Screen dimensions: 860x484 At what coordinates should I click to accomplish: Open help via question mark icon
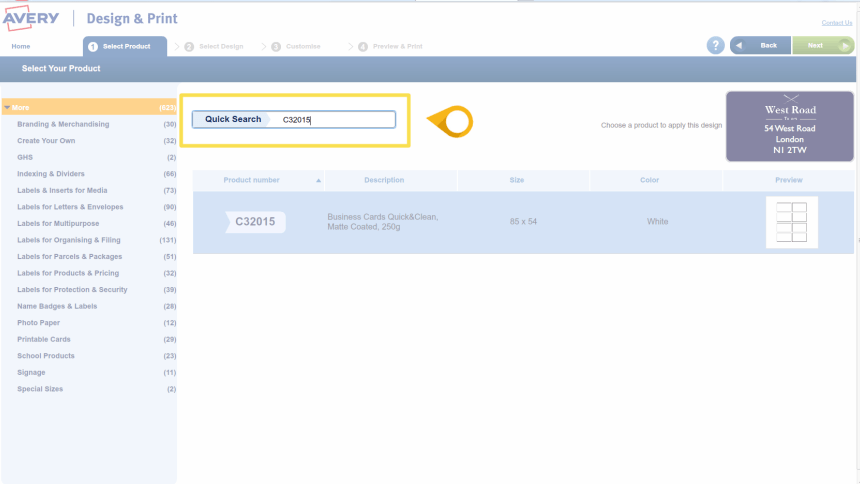pyautogui.click(x=716, y=46)
